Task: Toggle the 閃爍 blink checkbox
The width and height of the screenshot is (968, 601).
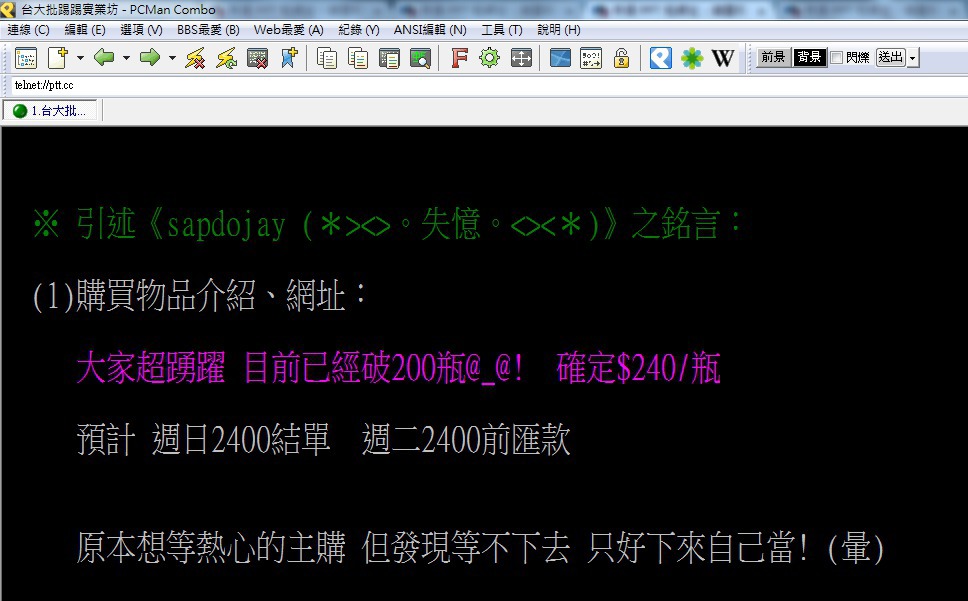Action: click(x=837, y=57)
